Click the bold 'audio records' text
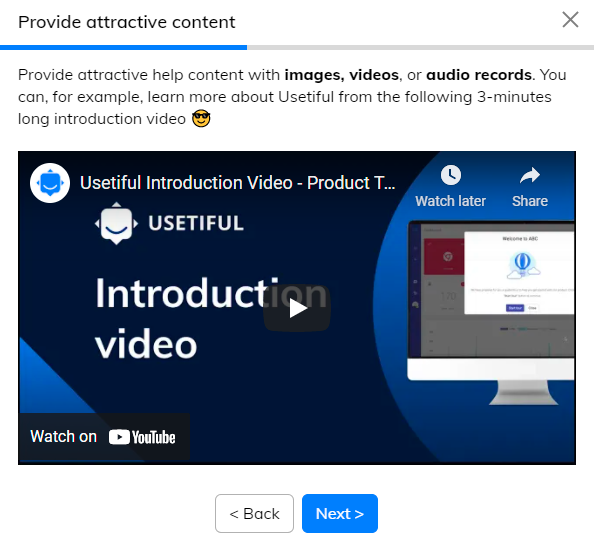Screen dimensions: 594x543 [x=479, y=75]
